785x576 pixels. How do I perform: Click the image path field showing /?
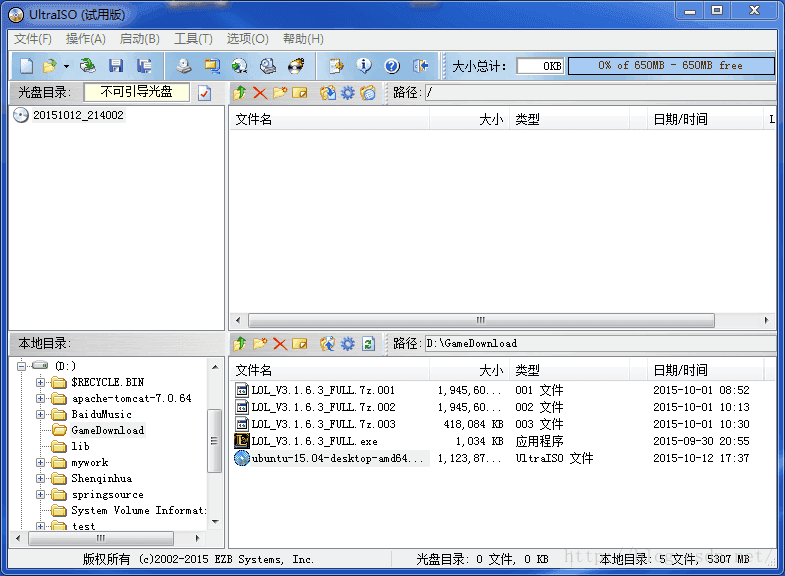[600, 93]
